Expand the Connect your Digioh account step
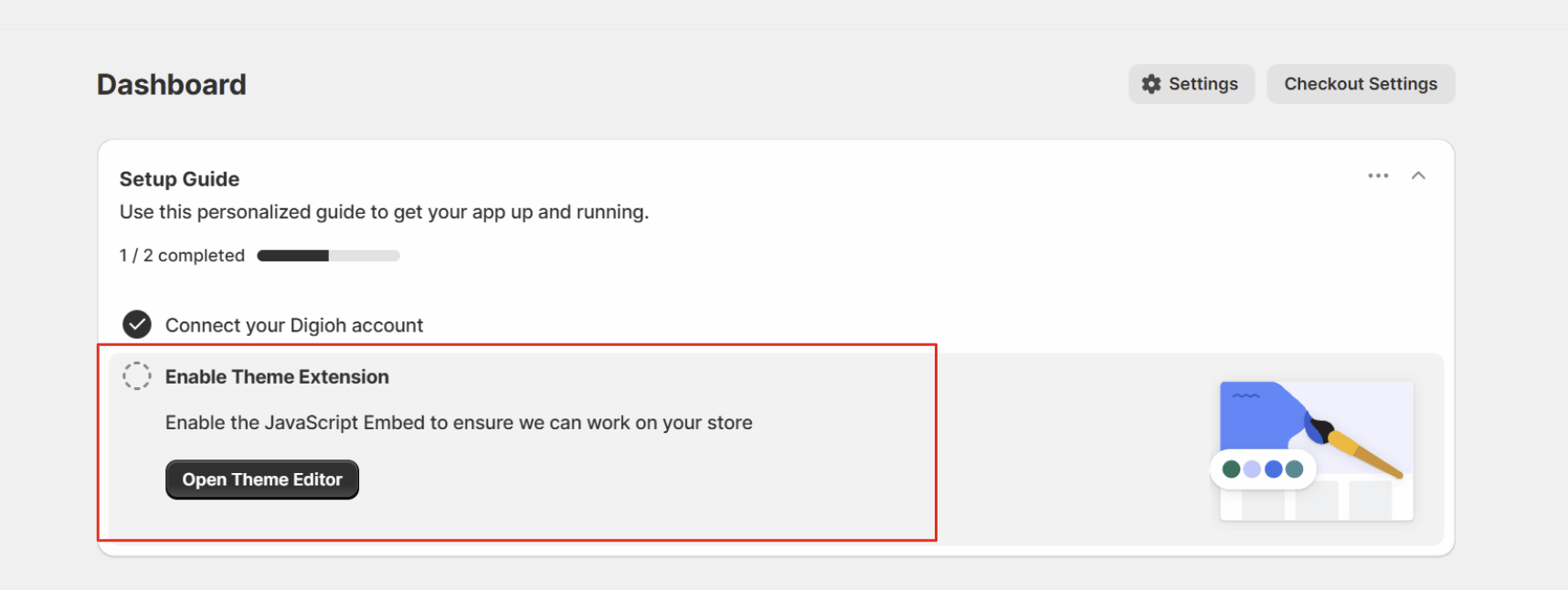The image size is (1568, 590). [x=293, y=325]
